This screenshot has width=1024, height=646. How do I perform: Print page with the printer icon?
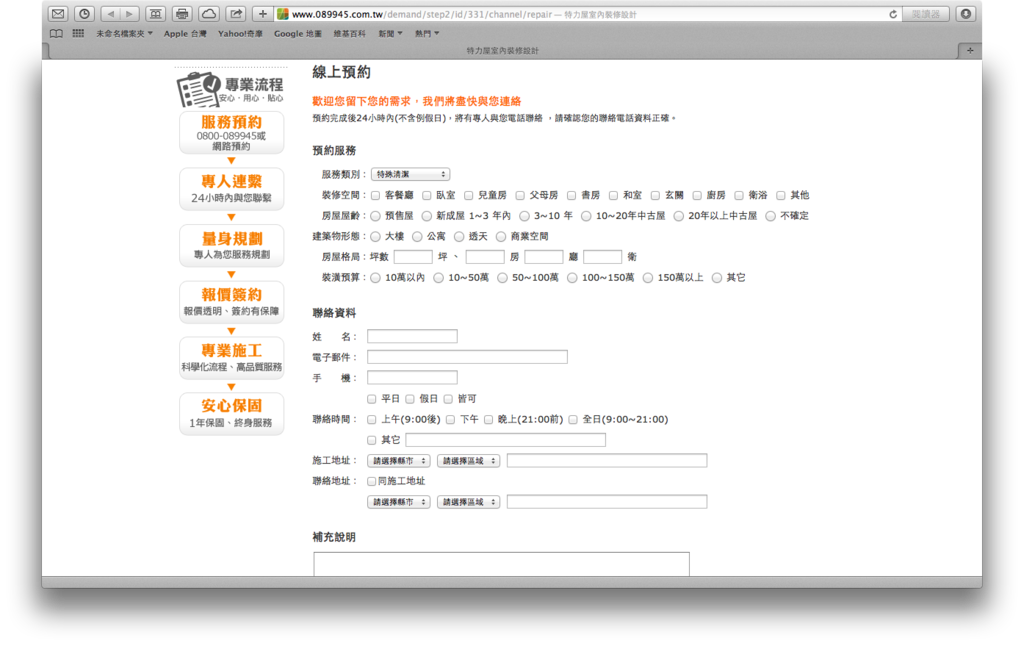[x=182, y=14]
